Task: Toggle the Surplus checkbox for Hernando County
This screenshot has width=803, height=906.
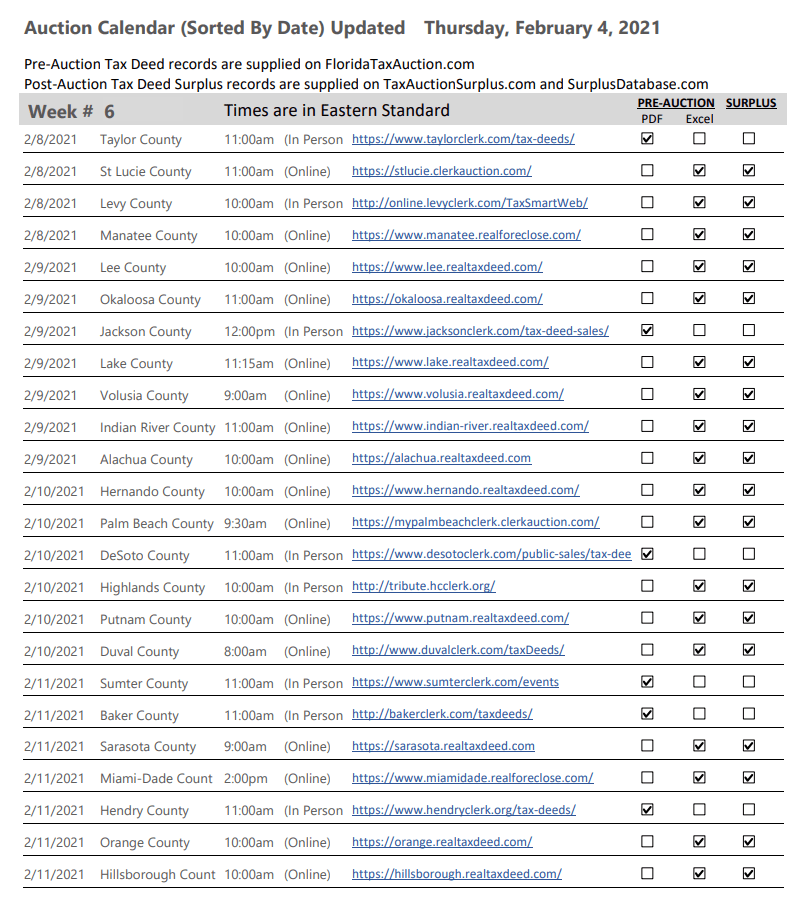Action: [x=749, y=490]
